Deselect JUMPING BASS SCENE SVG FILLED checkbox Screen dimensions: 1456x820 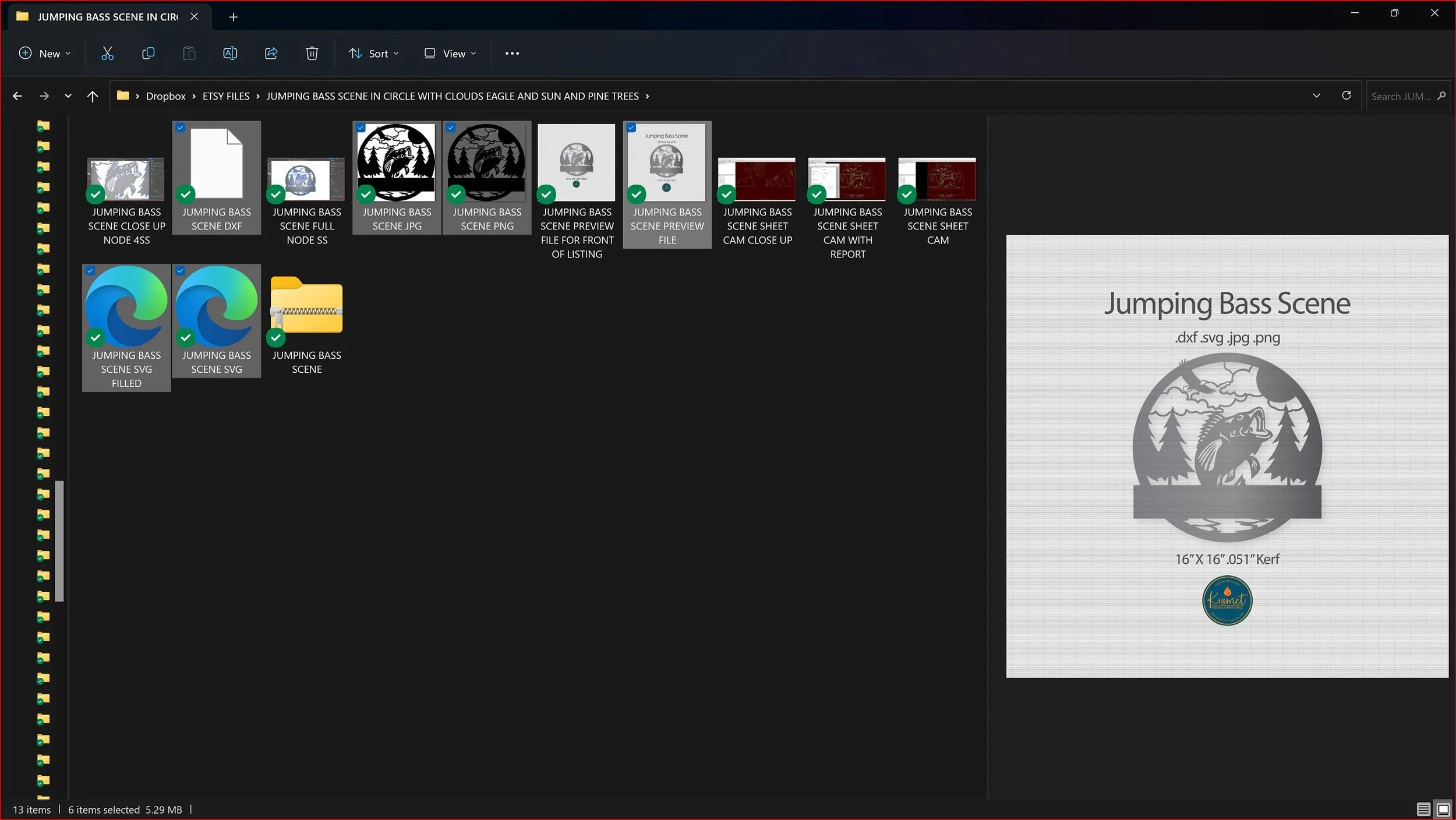point(90,271)
